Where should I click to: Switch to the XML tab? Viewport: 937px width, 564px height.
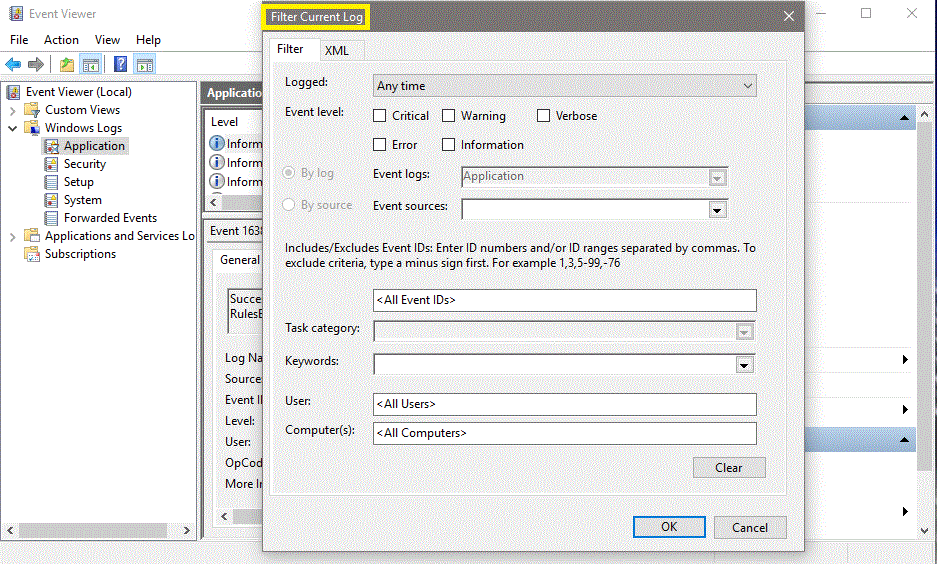(x=336, y=50)
